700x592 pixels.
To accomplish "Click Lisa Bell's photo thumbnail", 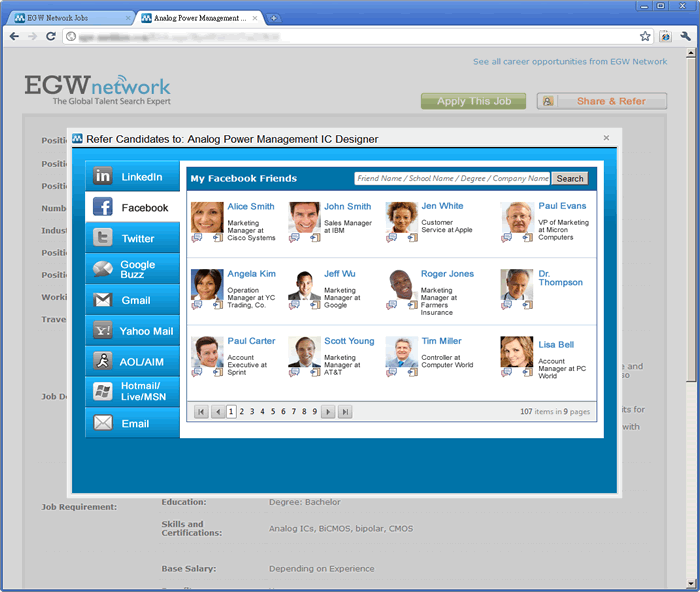I will (517, 351).
